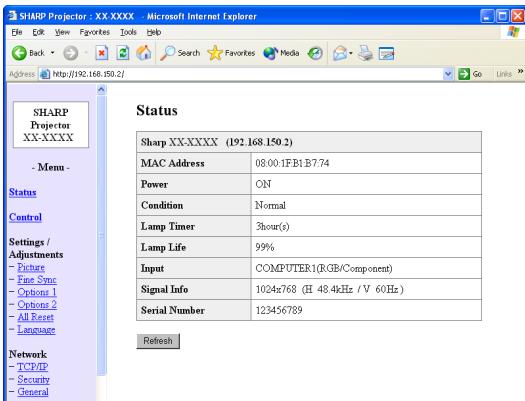Click the Input value COMPUTER1(RGB/Component)
The image size is (525, 401).
tap(324, 268)
